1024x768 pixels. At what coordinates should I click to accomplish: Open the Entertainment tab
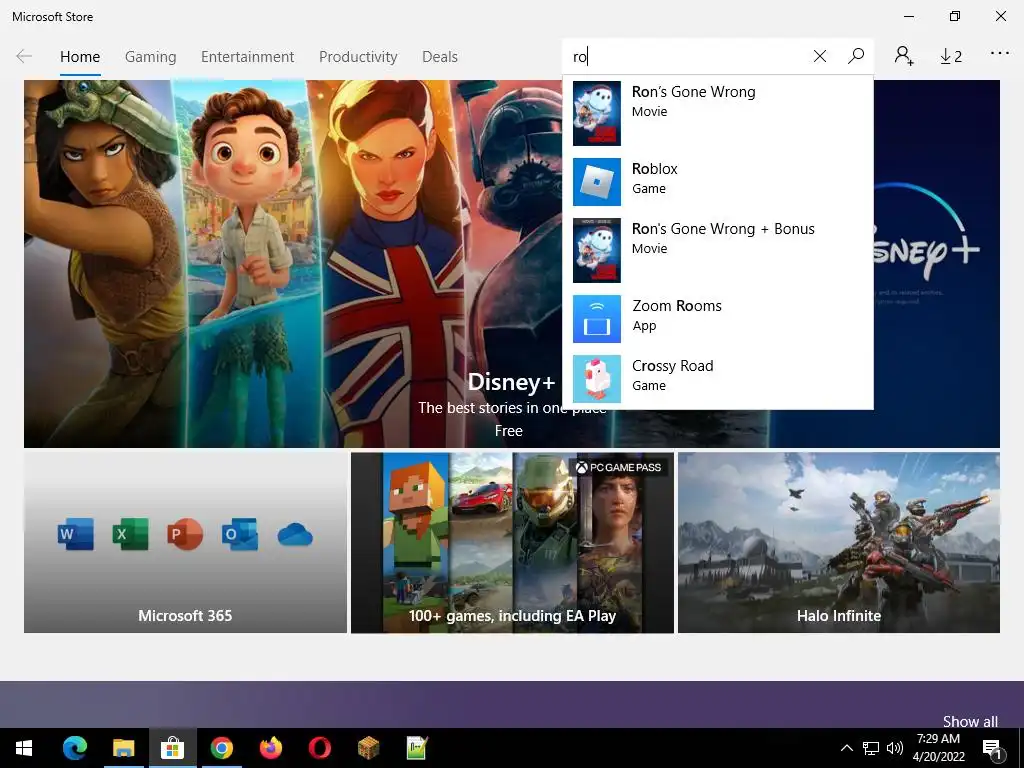tap(248, 57)
